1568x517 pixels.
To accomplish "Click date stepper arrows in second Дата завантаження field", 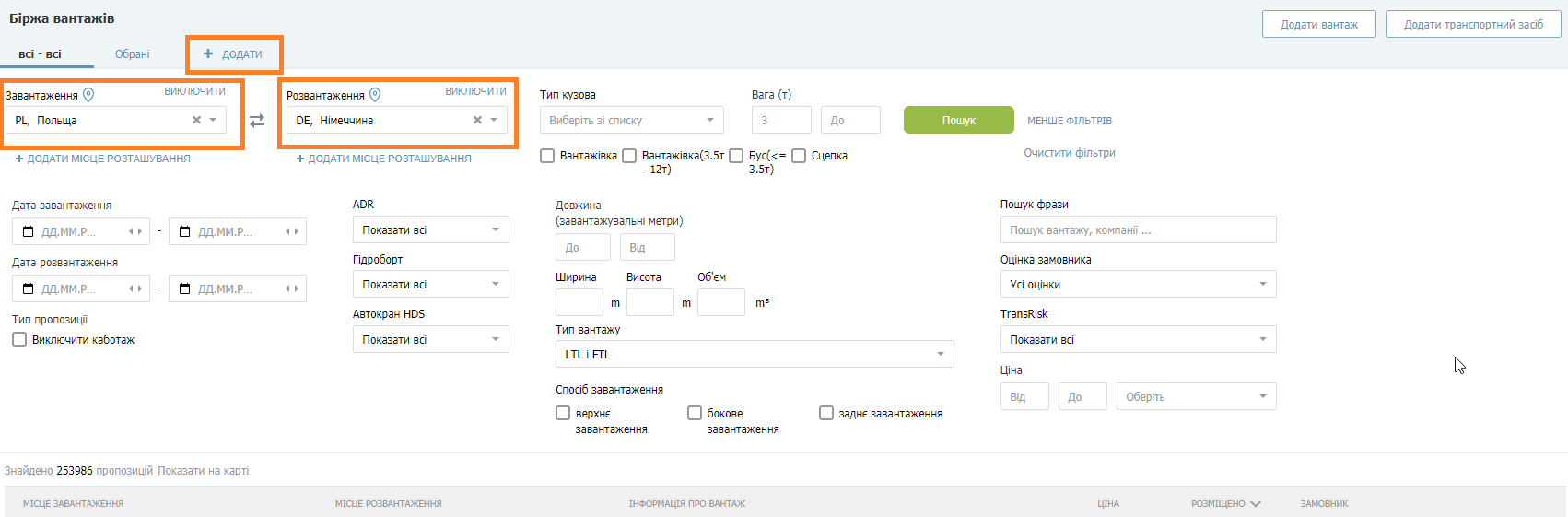I will 292,231.
